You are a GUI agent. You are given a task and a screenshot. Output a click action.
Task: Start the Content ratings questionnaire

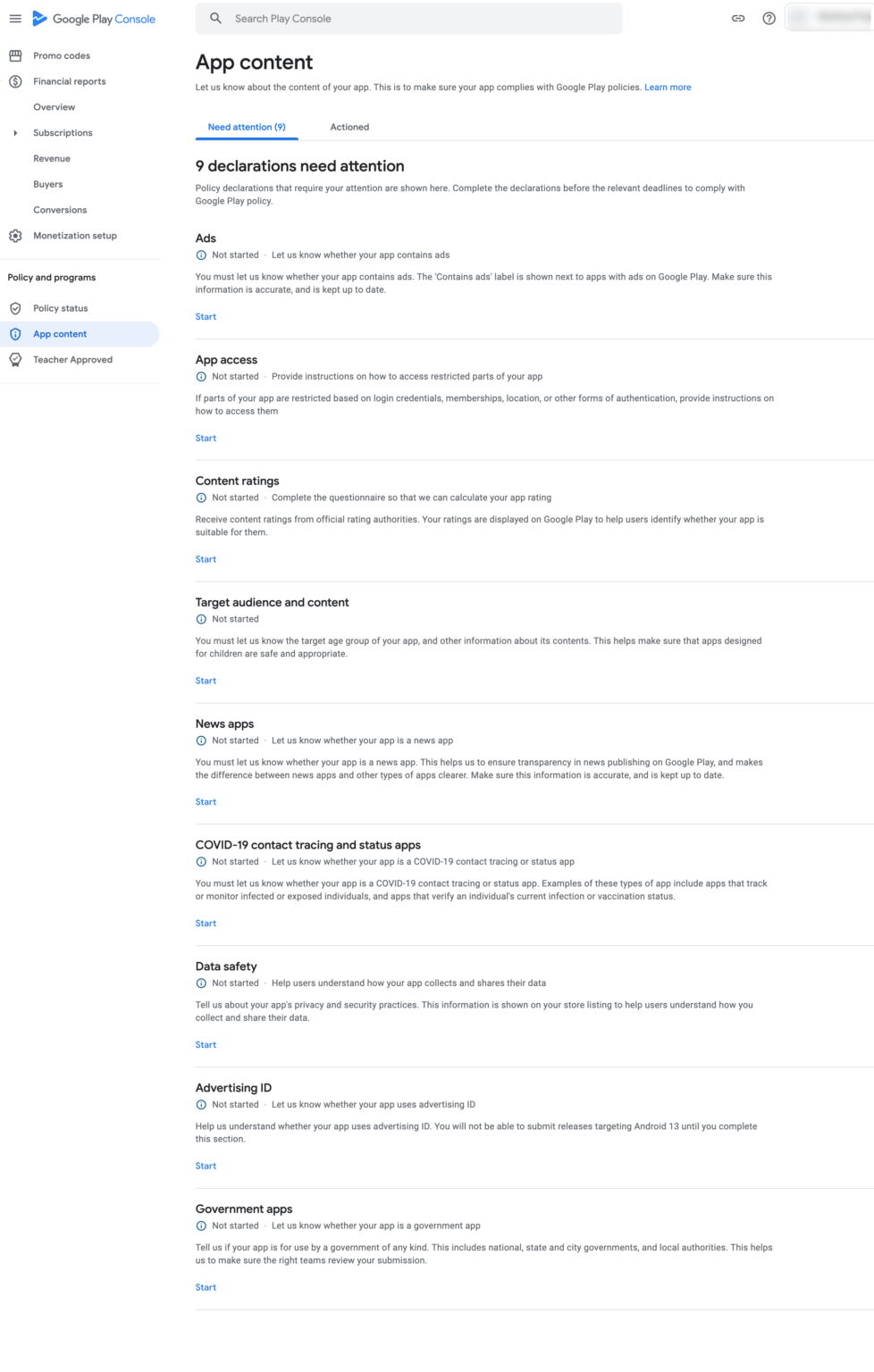(x=206, y=560)
